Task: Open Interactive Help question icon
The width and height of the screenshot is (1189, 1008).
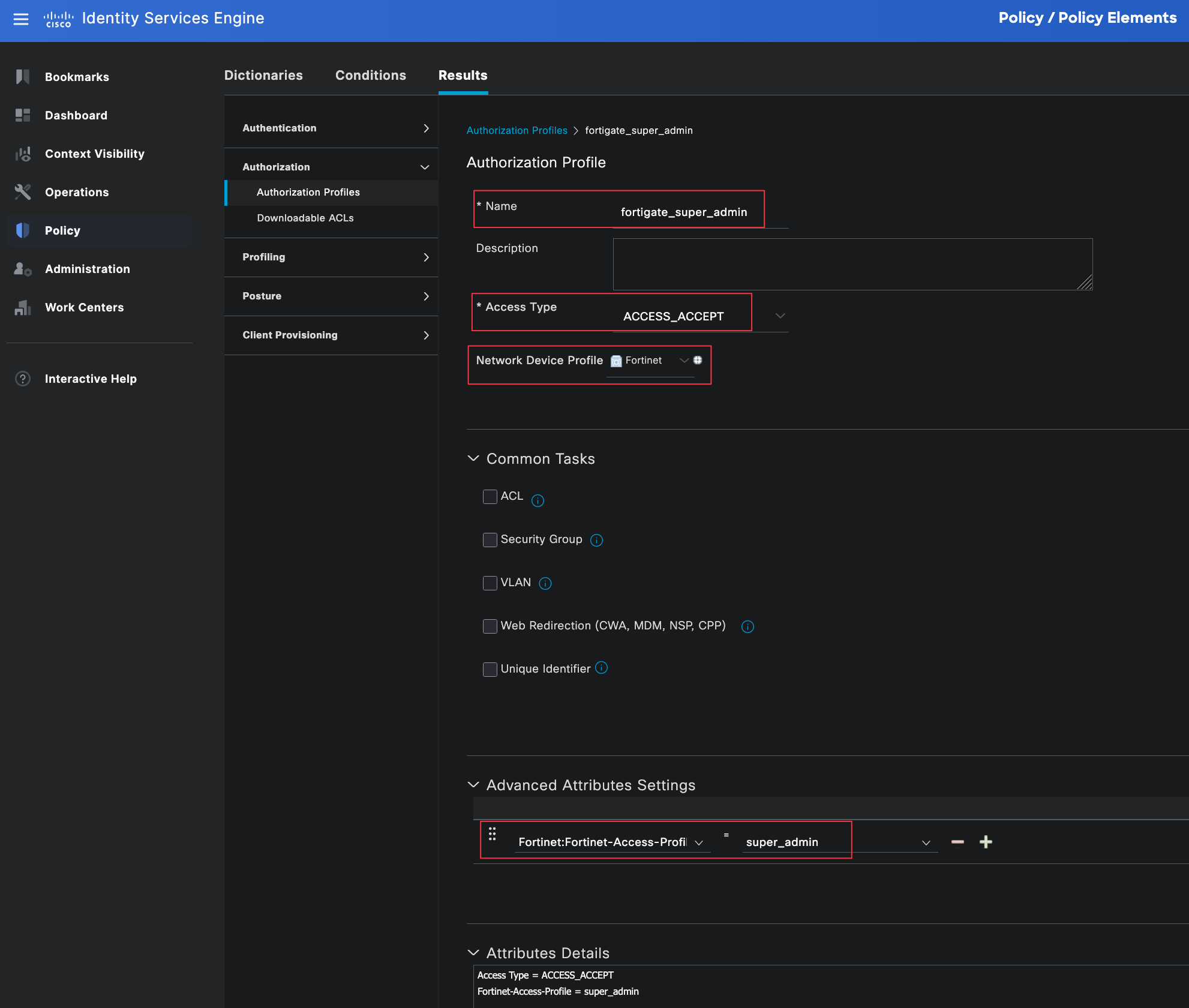Action: click(x=23, y=379)
